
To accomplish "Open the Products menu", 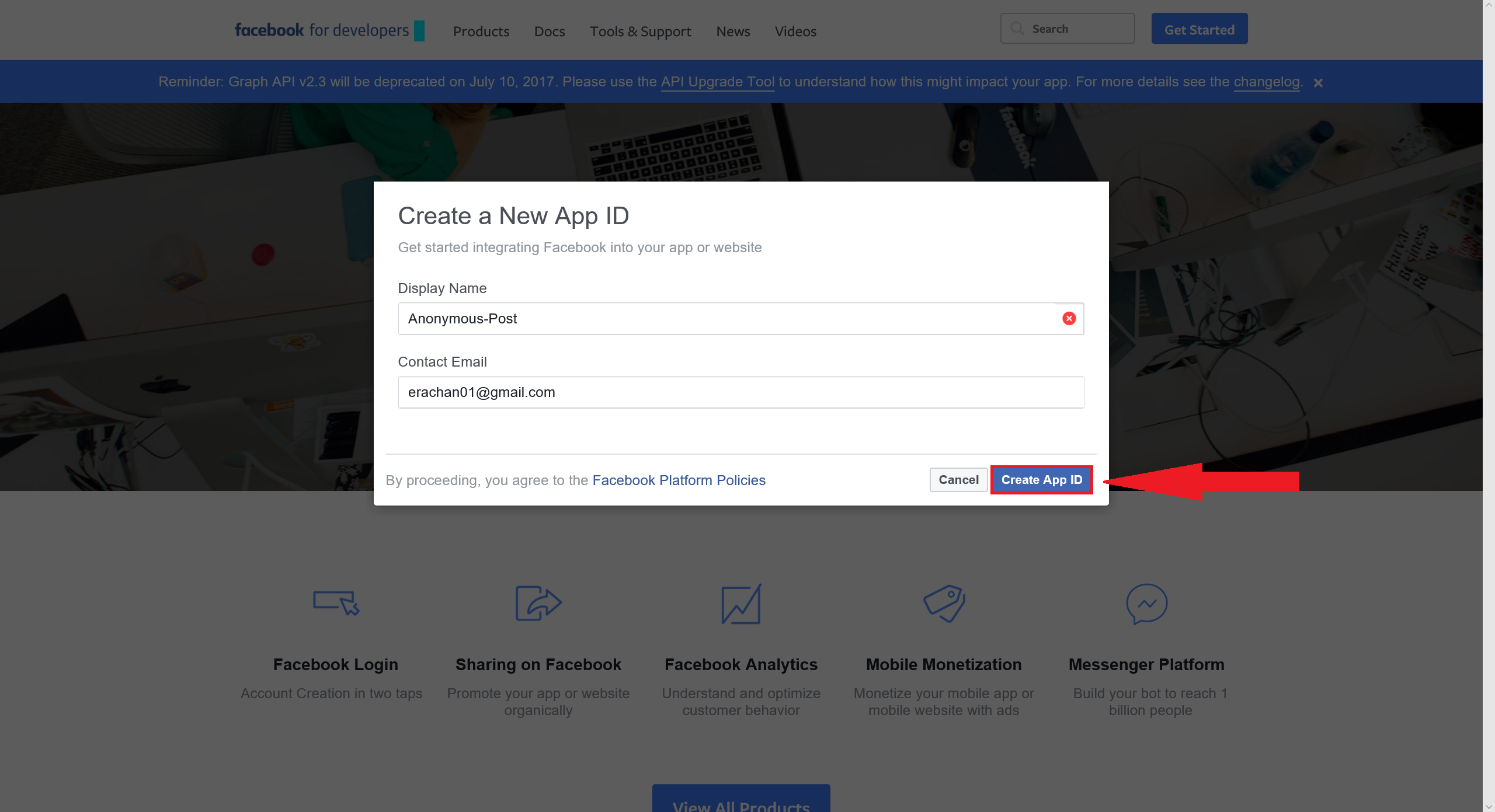I will click(x=481, y=32).
